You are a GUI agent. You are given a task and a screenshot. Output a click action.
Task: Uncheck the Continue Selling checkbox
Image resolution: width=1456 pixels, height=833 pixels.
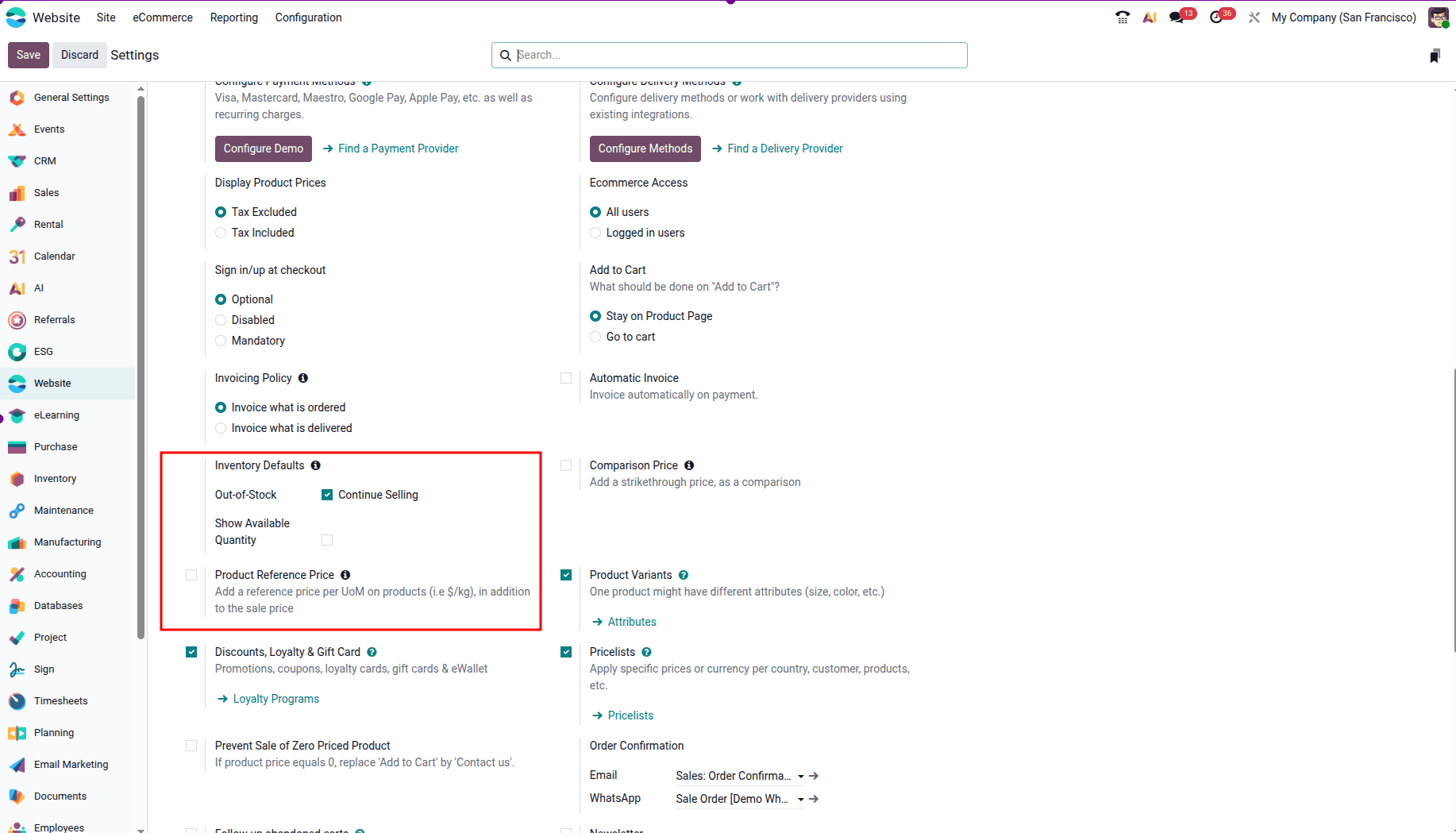(x=327, y=495)
